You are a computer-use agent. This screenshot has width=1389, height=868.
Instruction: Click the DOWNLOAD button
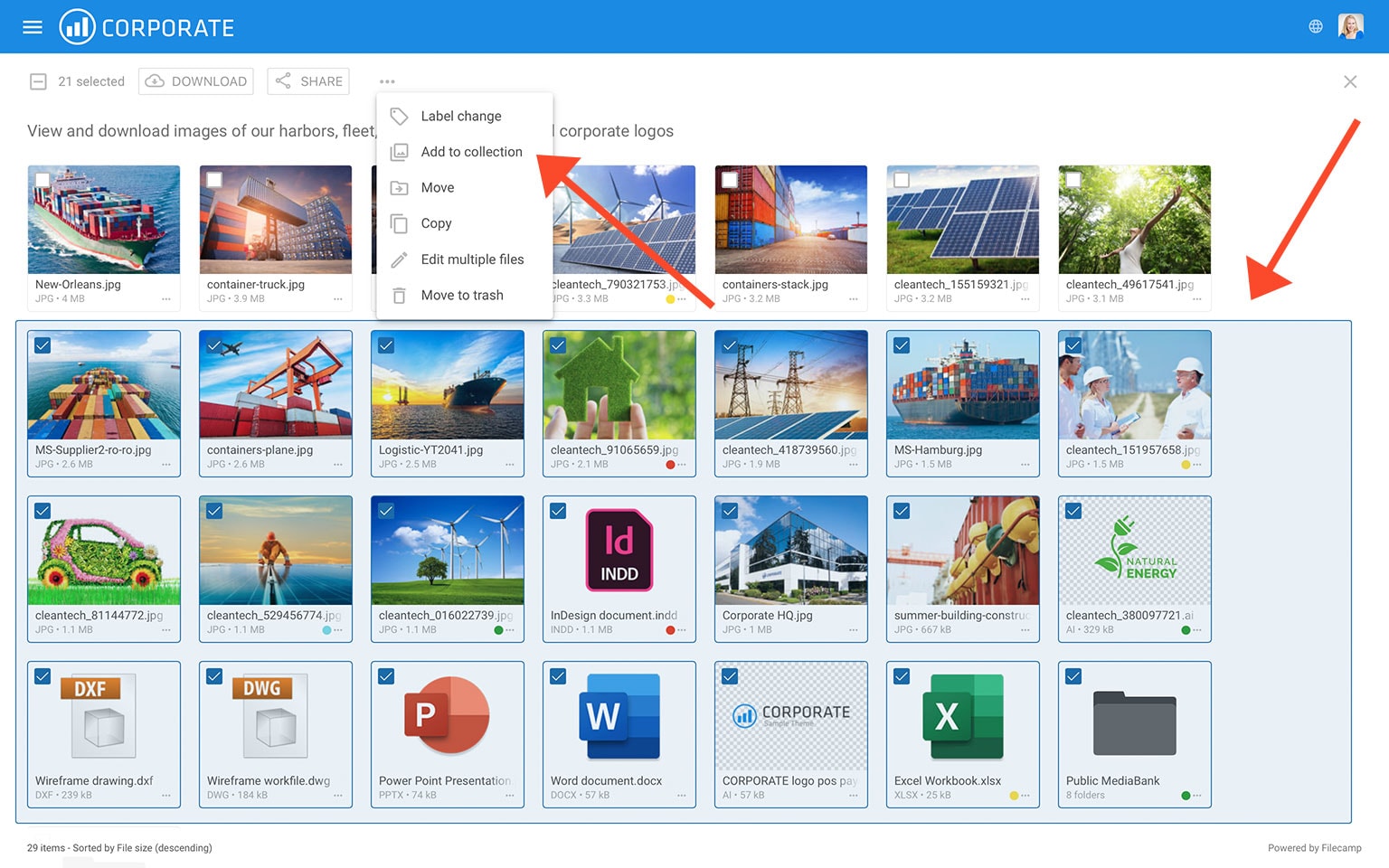tap(196, 81)
